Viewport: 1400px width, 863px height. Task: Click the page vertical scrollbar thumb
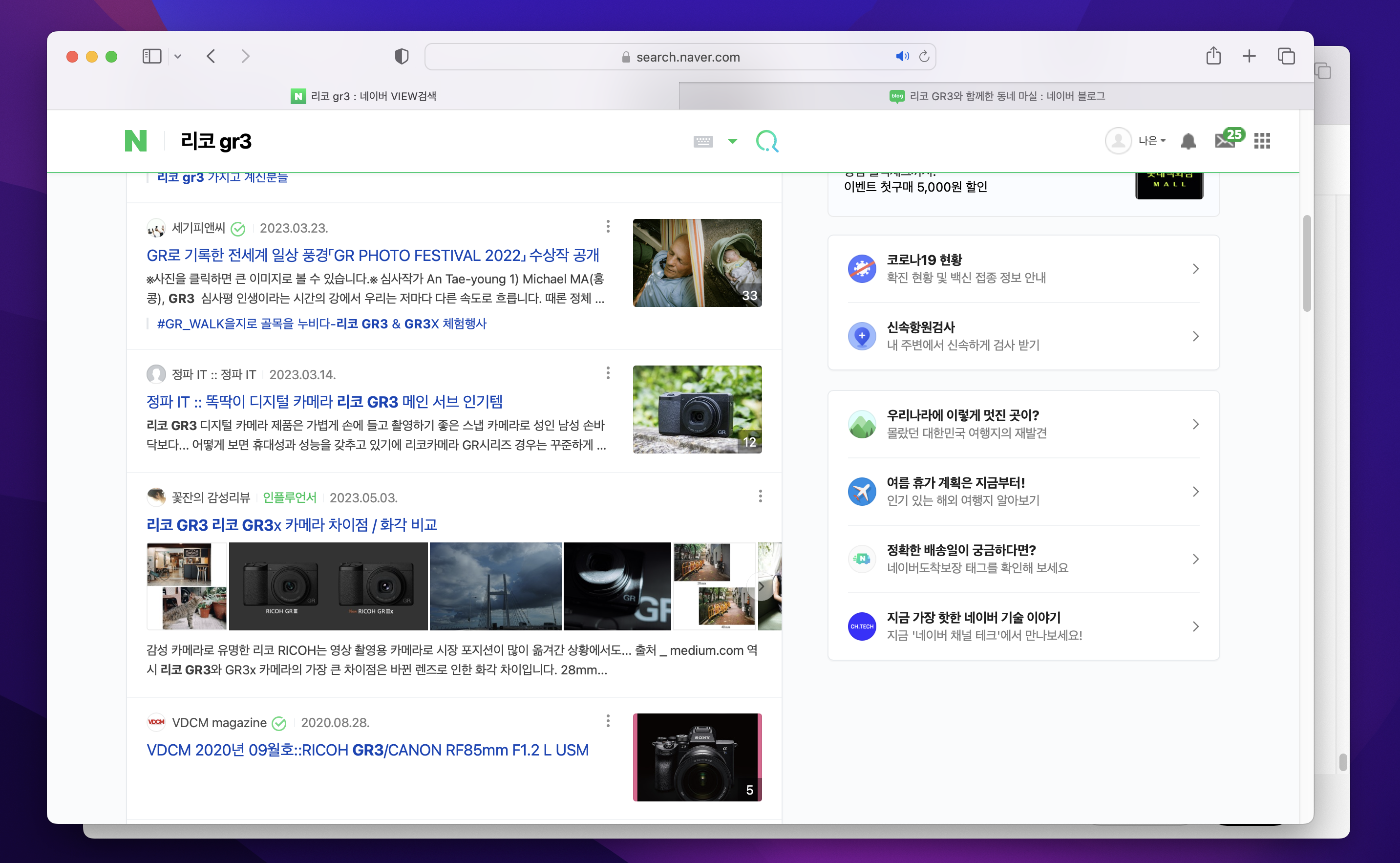tap(1306, 263)
